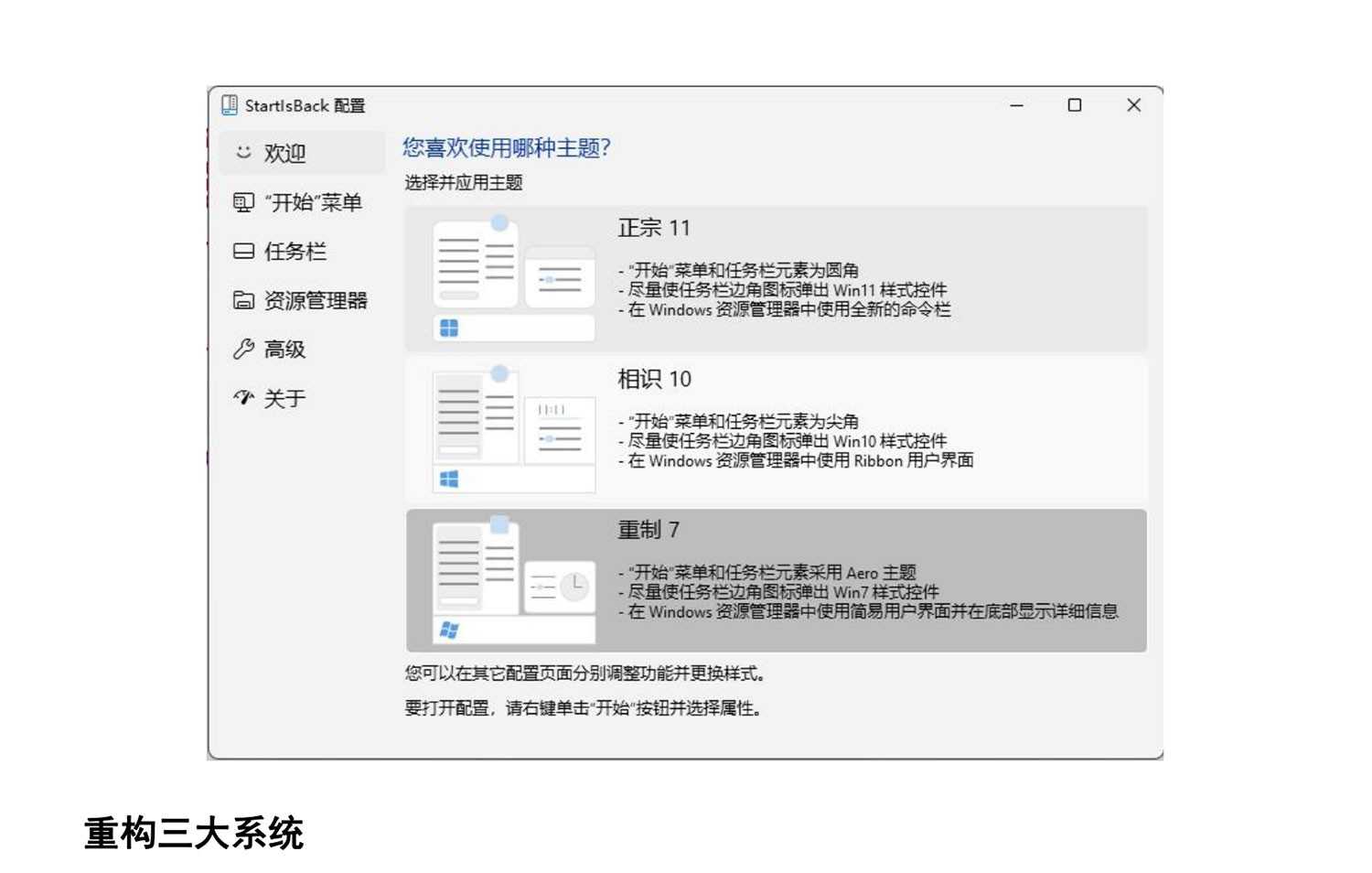Click the Windows 11 logo in 正宗 11 preview

point(449,328)
